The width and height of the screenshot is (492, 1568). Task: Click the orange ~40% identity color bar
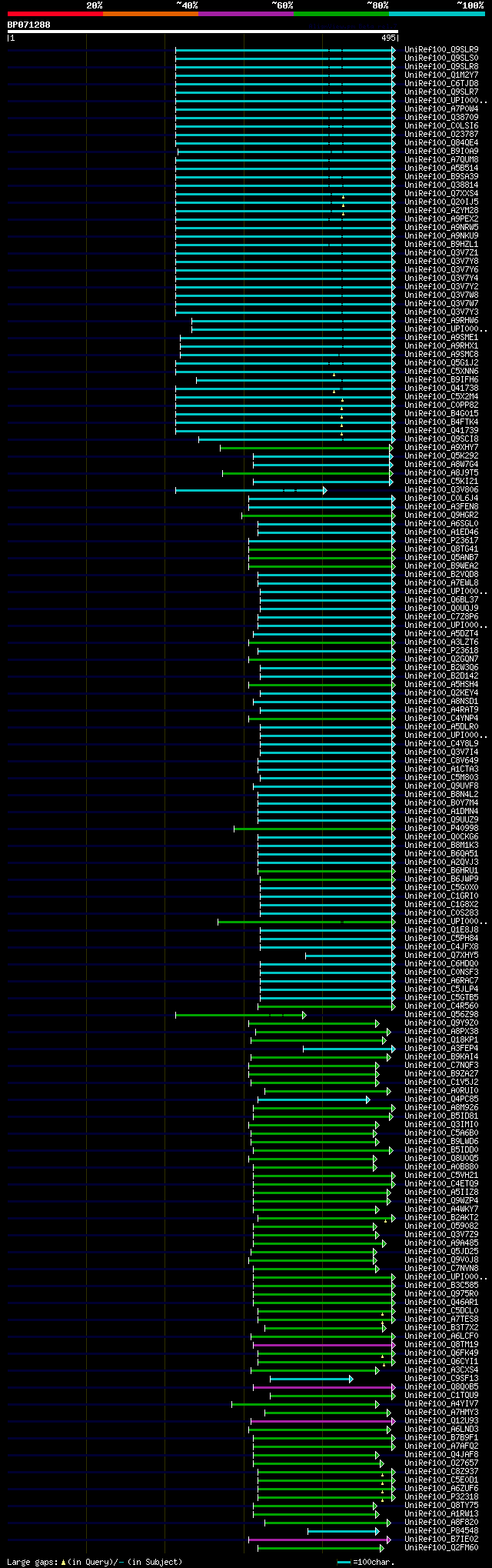151,14
